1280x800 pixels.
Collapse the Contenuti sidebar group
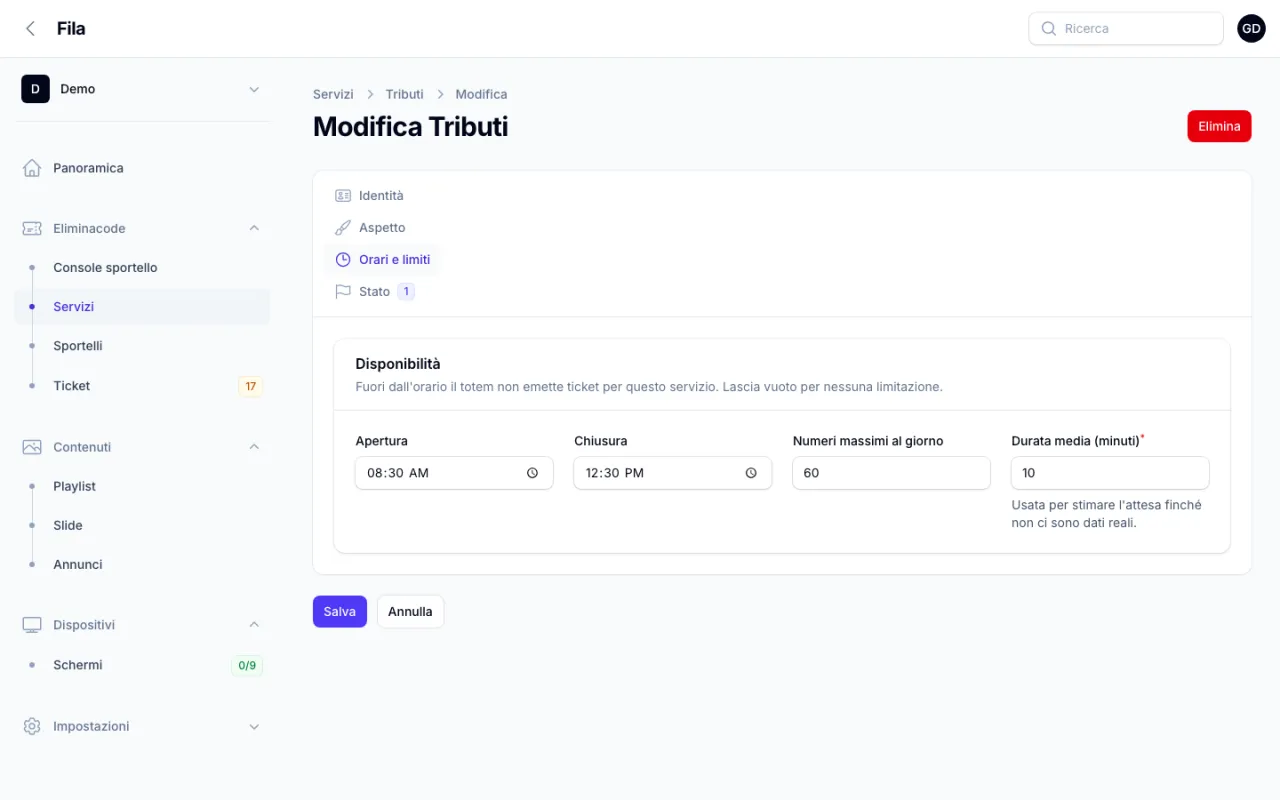point(254,447)
